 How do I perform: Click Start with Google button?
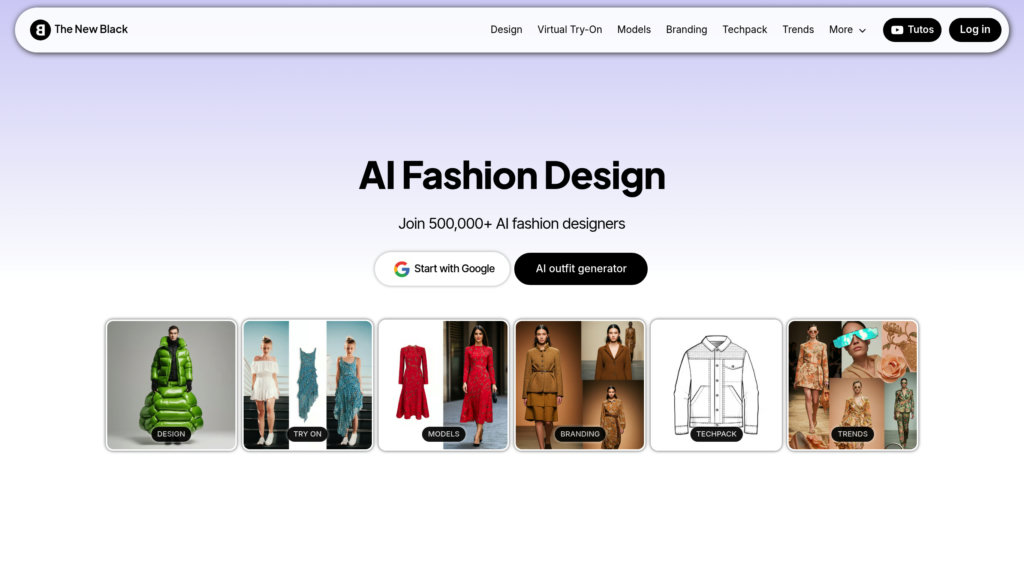click(x=442, y=268)
